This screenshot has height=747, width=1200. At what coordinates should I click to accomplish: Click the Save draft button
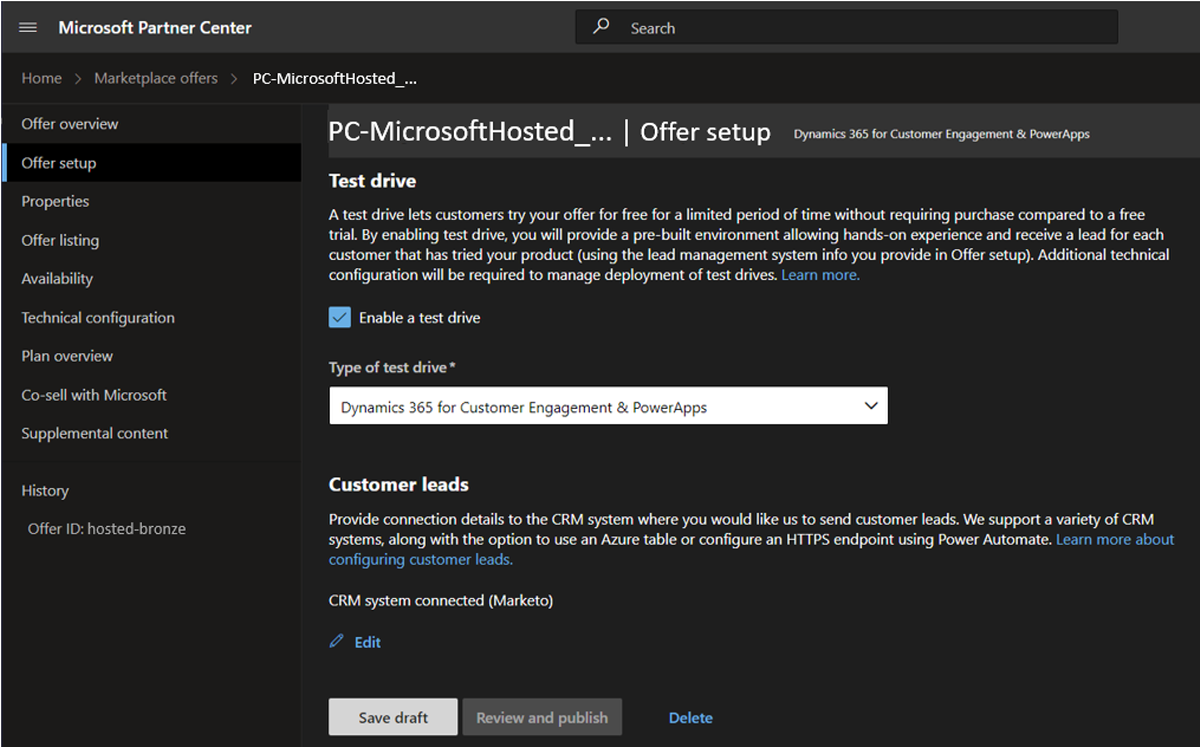(x=393, y=717)
